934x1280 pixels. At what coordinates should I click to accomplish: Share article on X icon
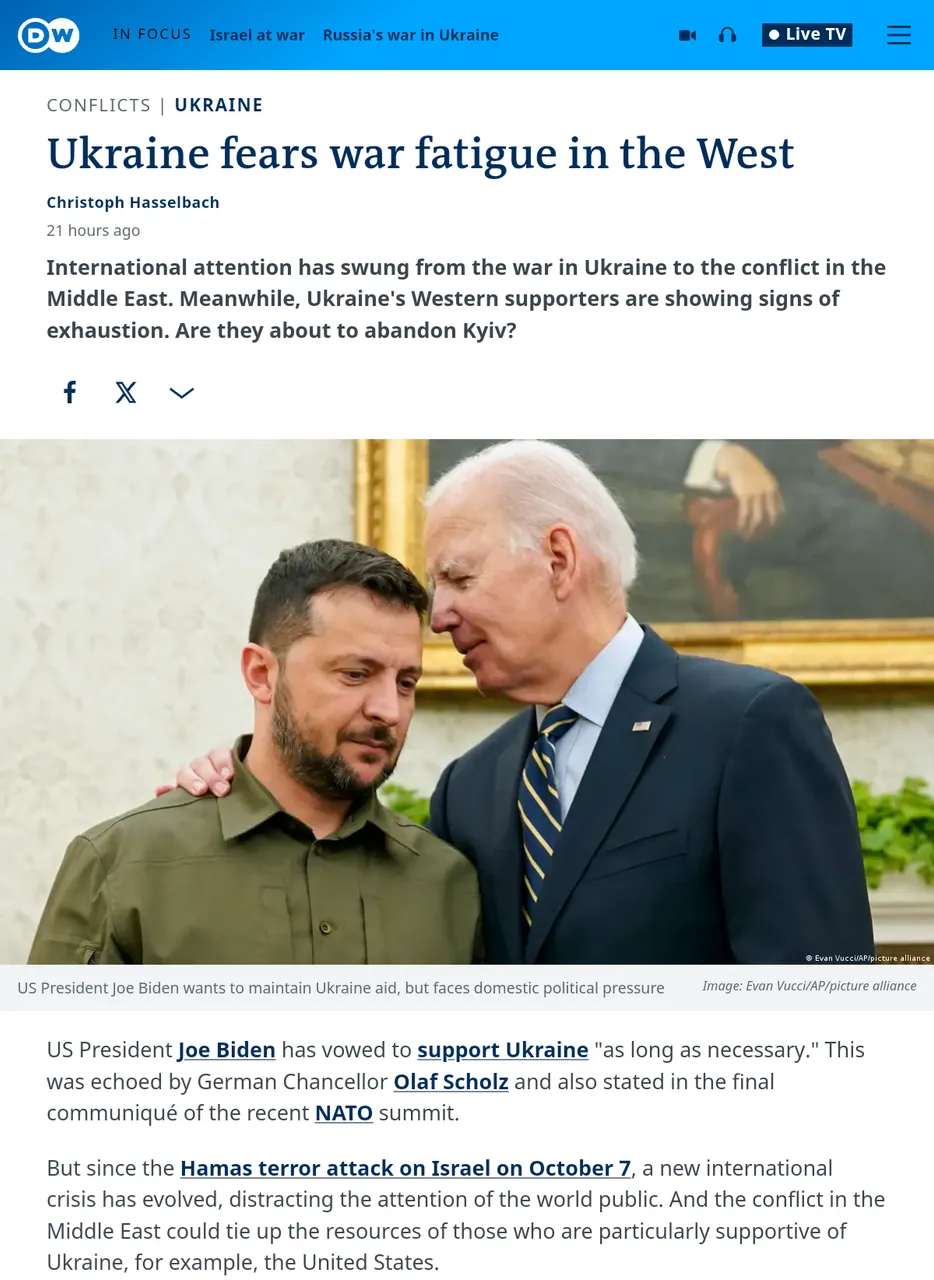tap(126, 392)
